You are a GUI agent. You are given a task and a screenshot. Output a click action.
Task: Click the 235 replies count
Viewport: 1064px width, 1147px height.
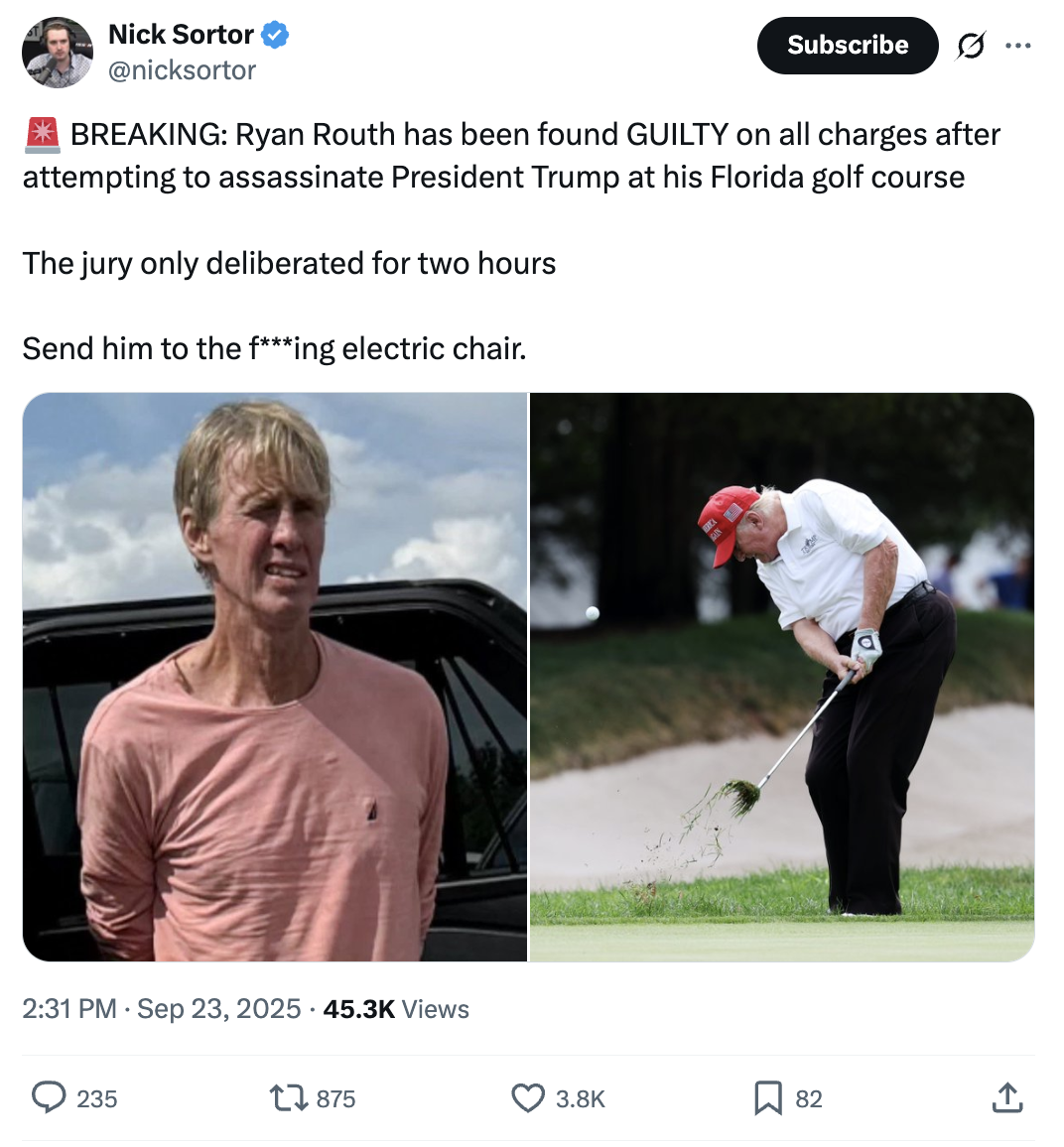pyautogui.click(x=97, y=1098)
